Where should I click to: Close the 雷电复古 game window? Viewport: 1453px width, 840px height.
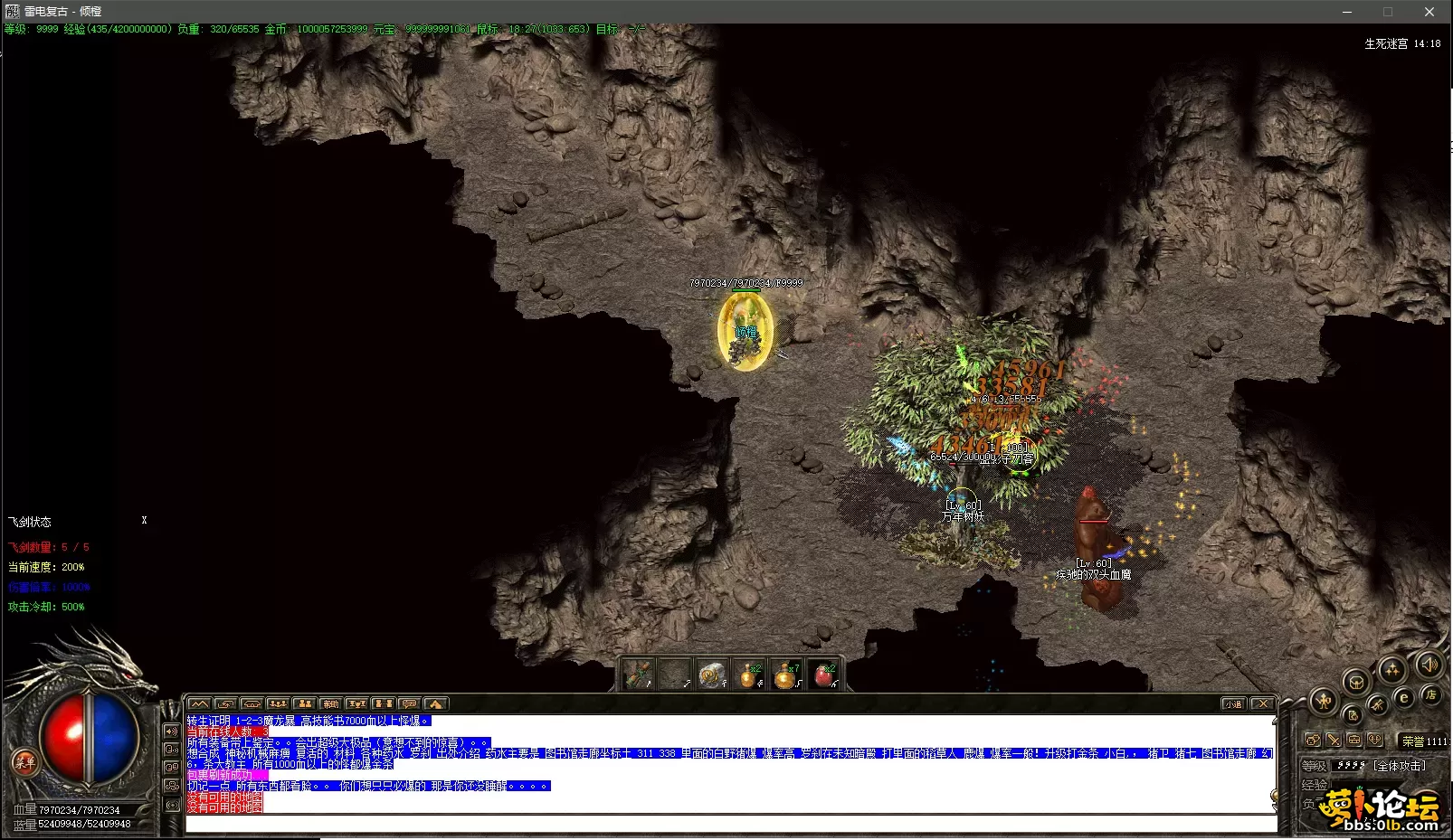pos(1429,12)
